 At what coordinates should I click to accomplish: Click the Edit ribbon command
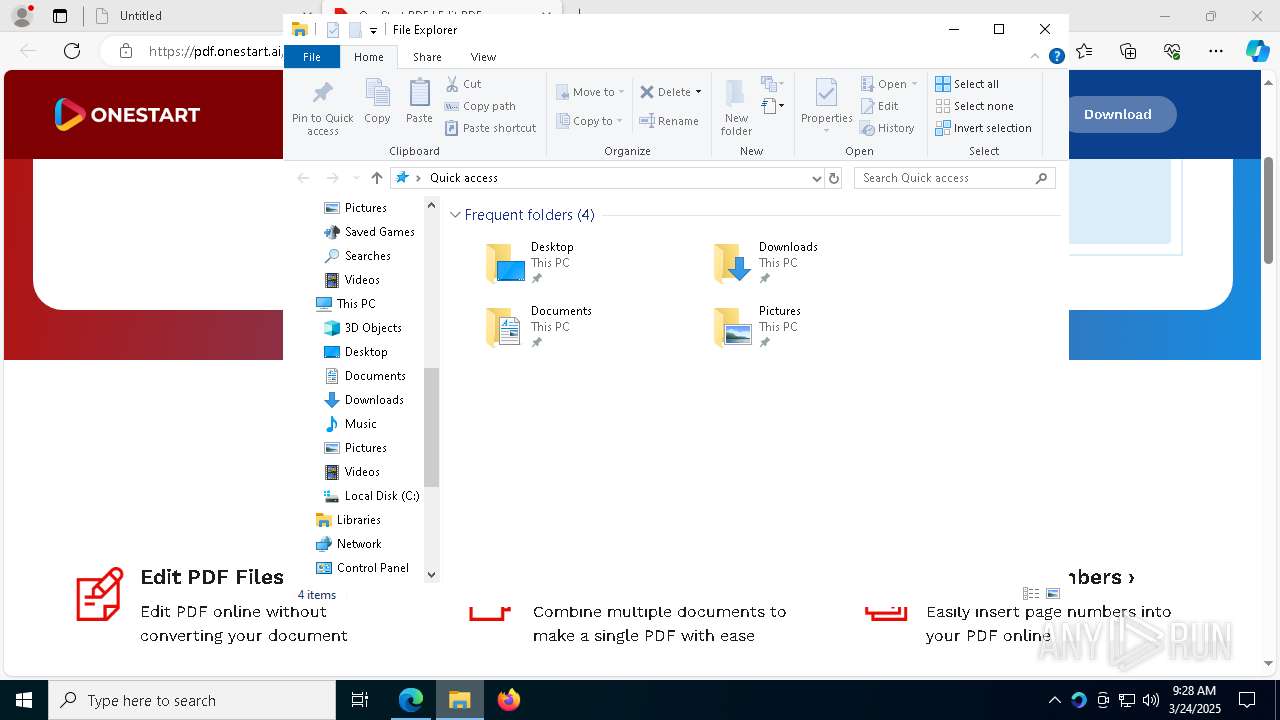coord(880,106)
